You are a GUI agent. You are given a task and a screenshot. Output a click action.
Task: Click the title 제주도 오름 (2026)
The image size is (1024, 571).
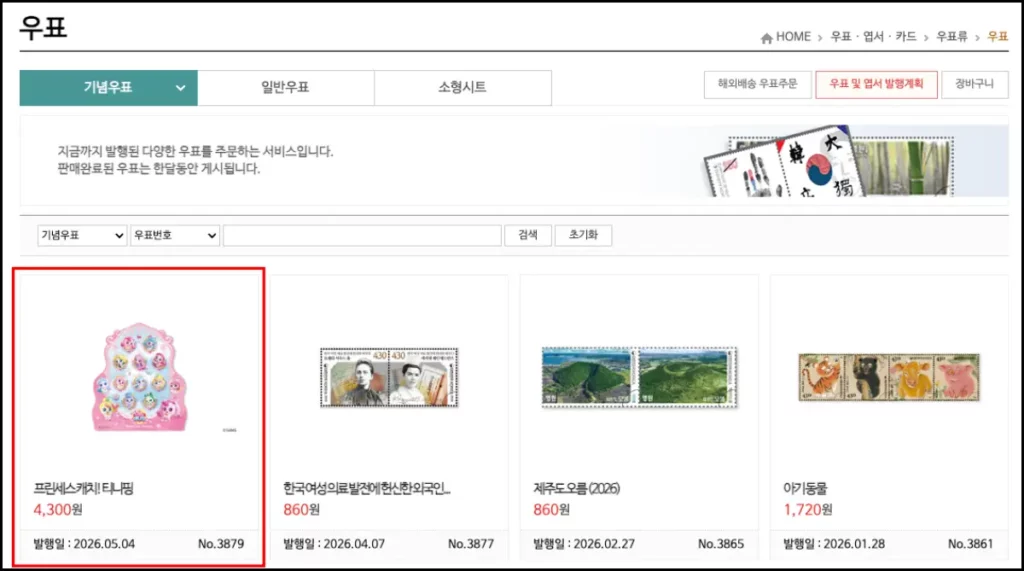click(577, 489)
